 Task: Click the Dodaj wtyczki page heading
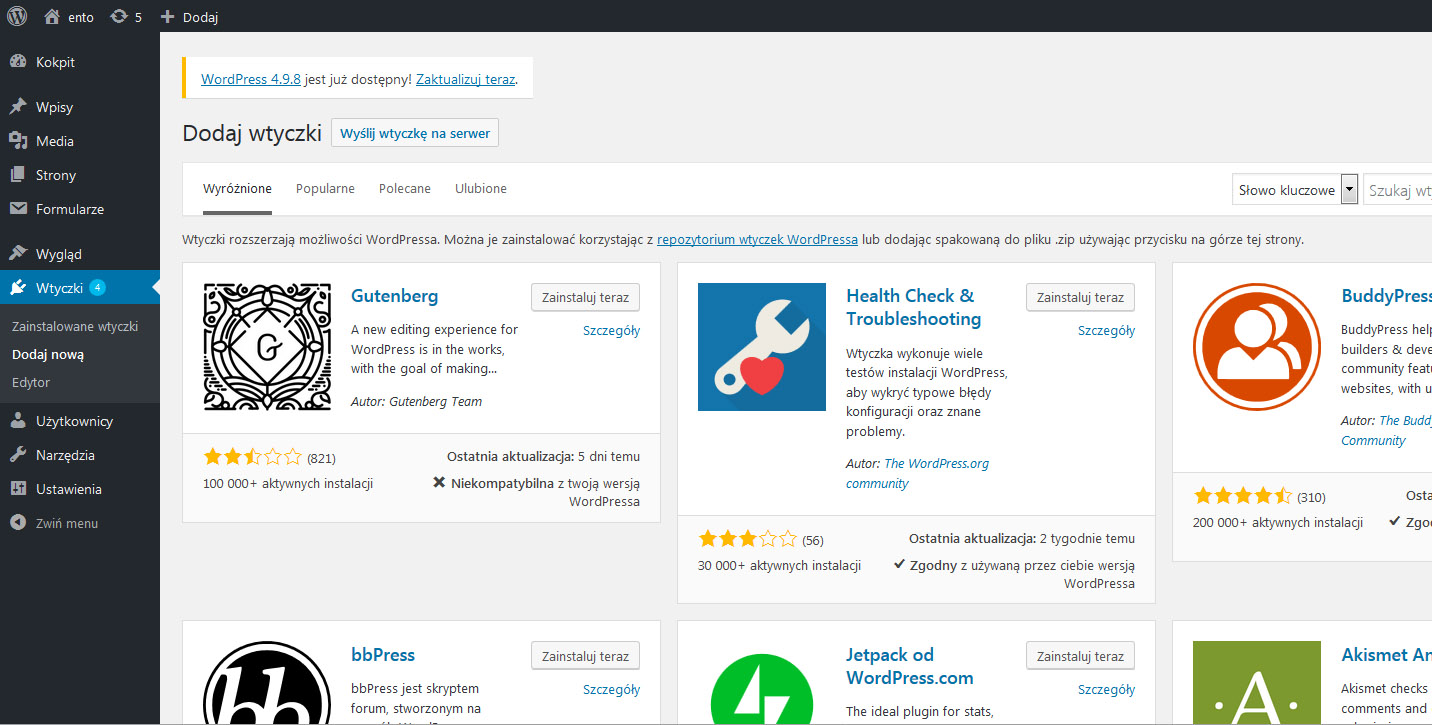(x=252, y=134)
